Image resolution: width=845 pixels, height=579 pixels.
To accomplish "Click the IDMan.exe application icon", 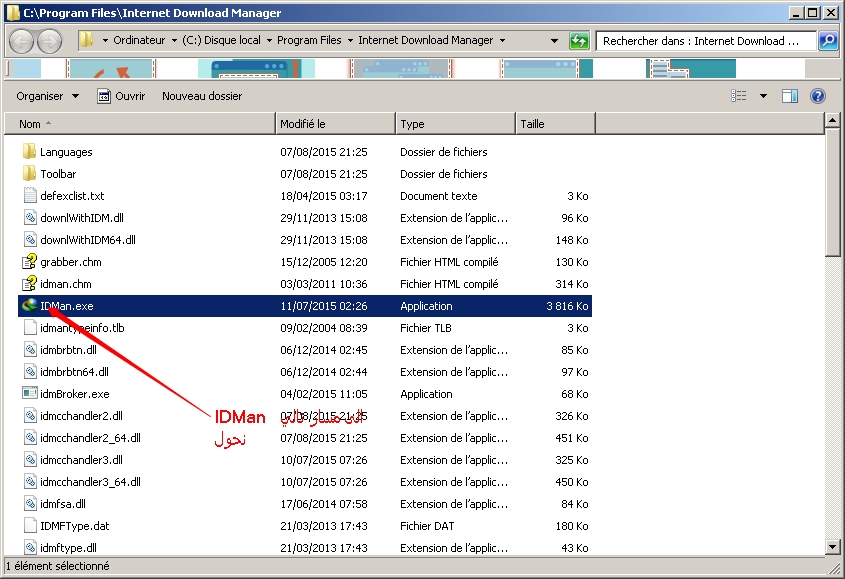I will coord(30,306).
